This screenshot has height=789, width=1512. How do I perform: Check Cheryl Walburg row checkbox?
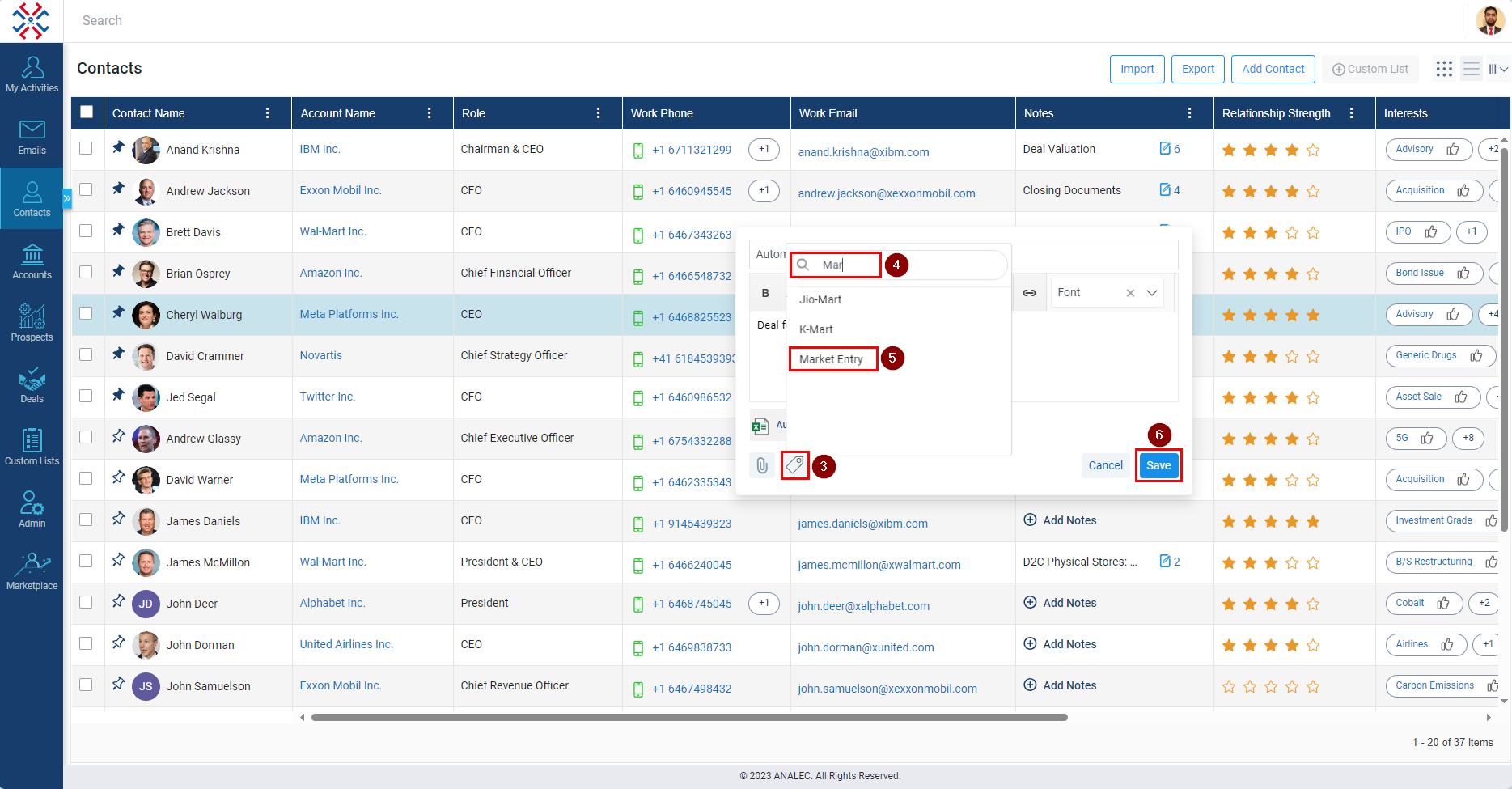86,313
